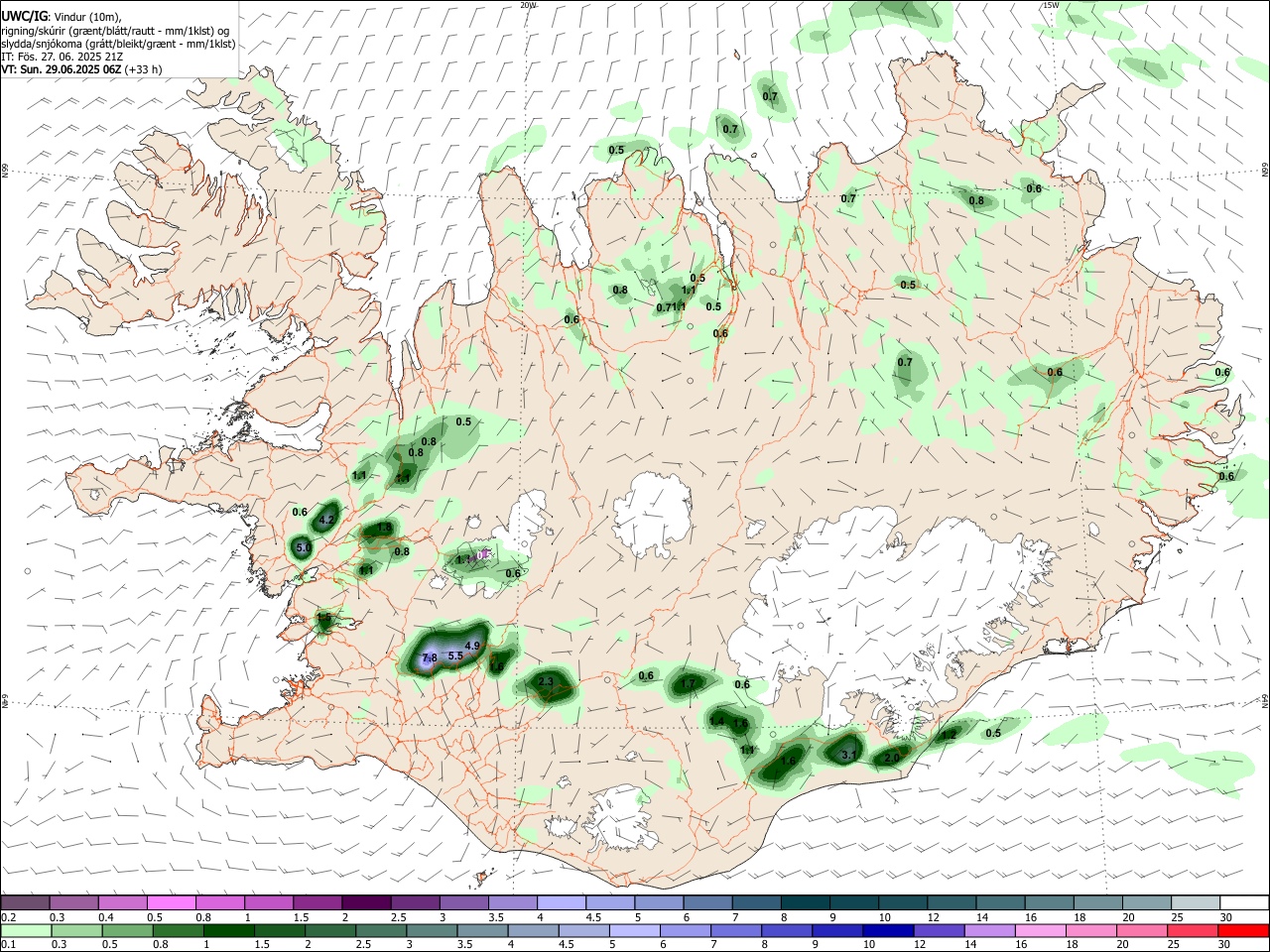Click the 7.8 precipitation value on the map
Viewport: 1270px width, 952px height.
pyautogui.click(x=429, y=658)
